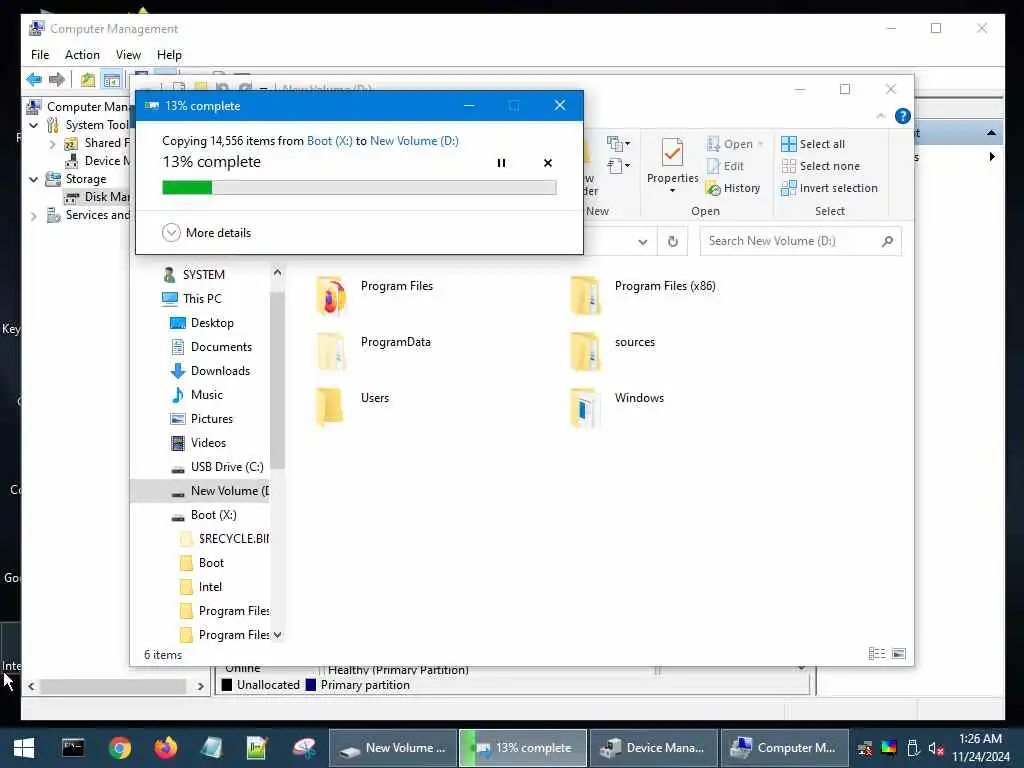Open File menu in Computer Management
Screen dimensions: 1024x768
point(40,55)
